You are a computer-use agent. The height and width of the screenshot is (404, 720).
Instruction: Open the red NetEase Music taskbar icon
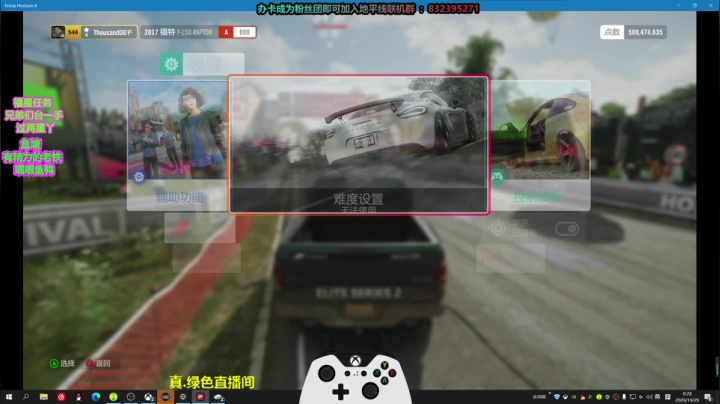(x=61, y=397)
